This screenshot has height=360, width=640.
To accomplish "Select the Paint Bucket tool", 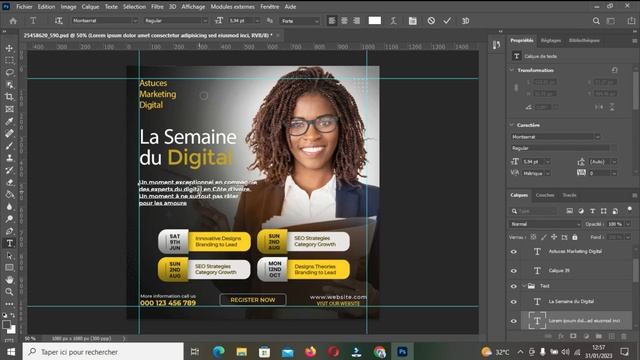I will (9, 194).
